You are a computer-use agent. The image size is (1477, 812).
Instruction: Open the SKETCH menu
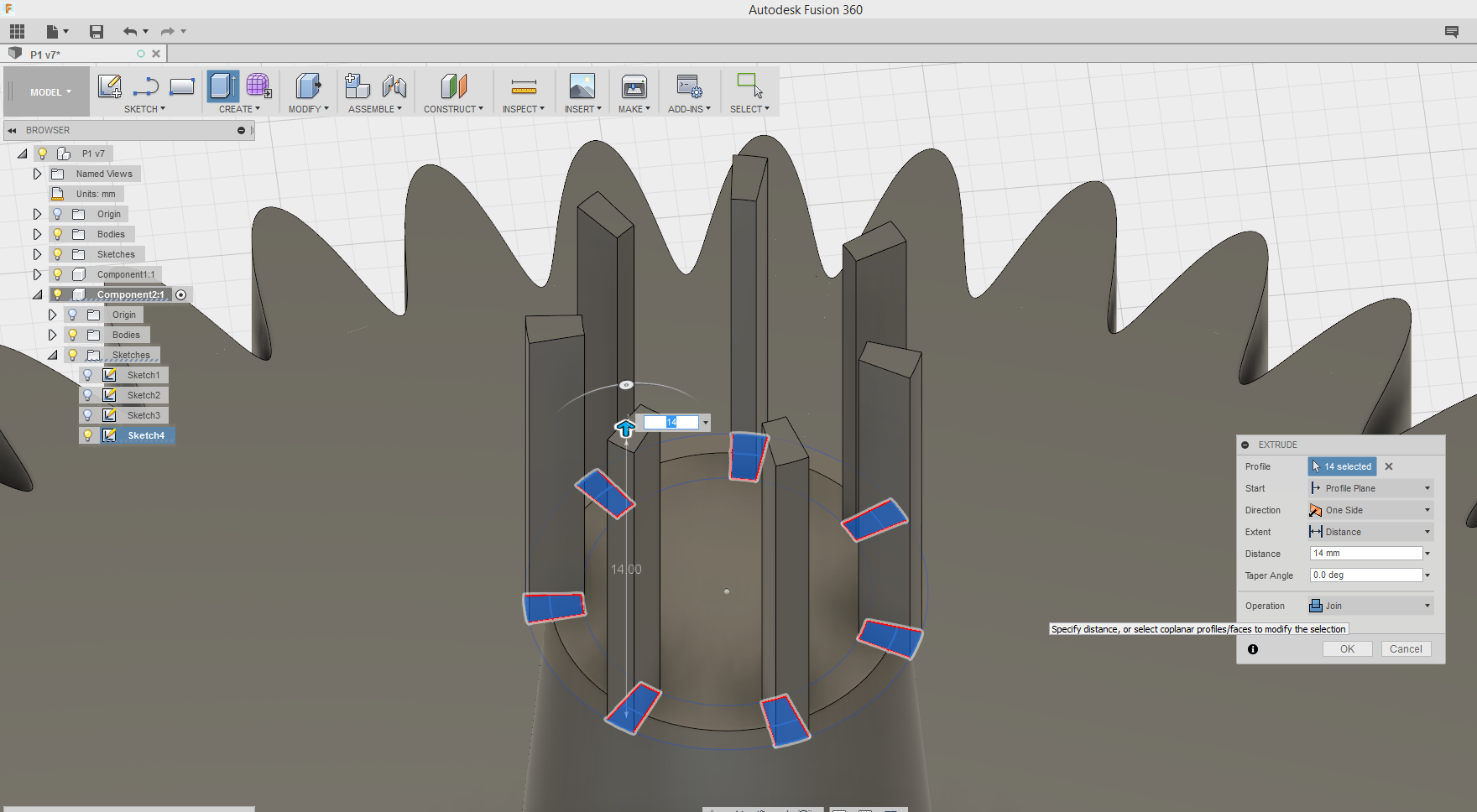pos(144,109)
